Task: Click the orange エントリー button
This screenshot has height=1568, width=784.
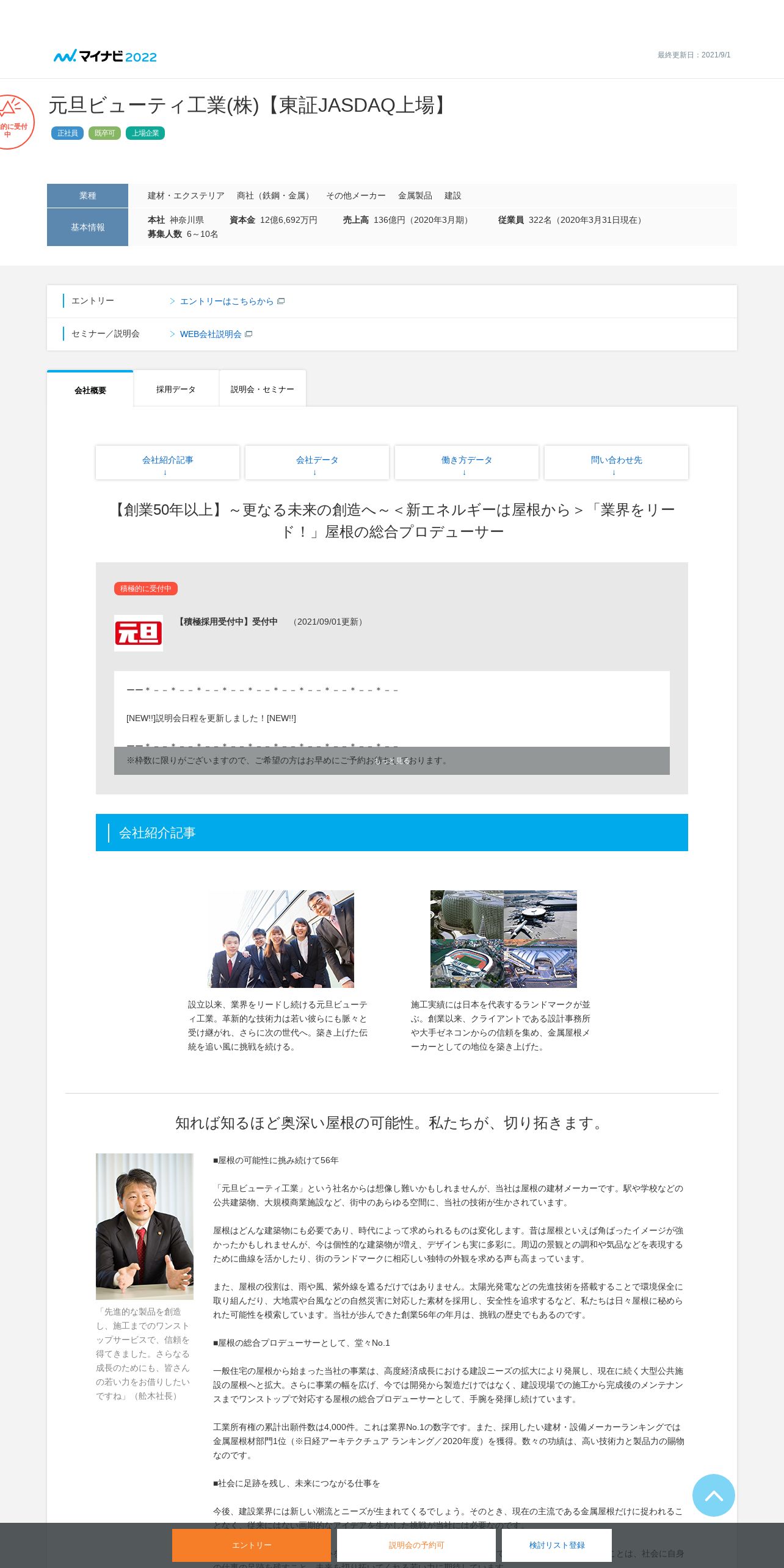Action: [252, 1545]
